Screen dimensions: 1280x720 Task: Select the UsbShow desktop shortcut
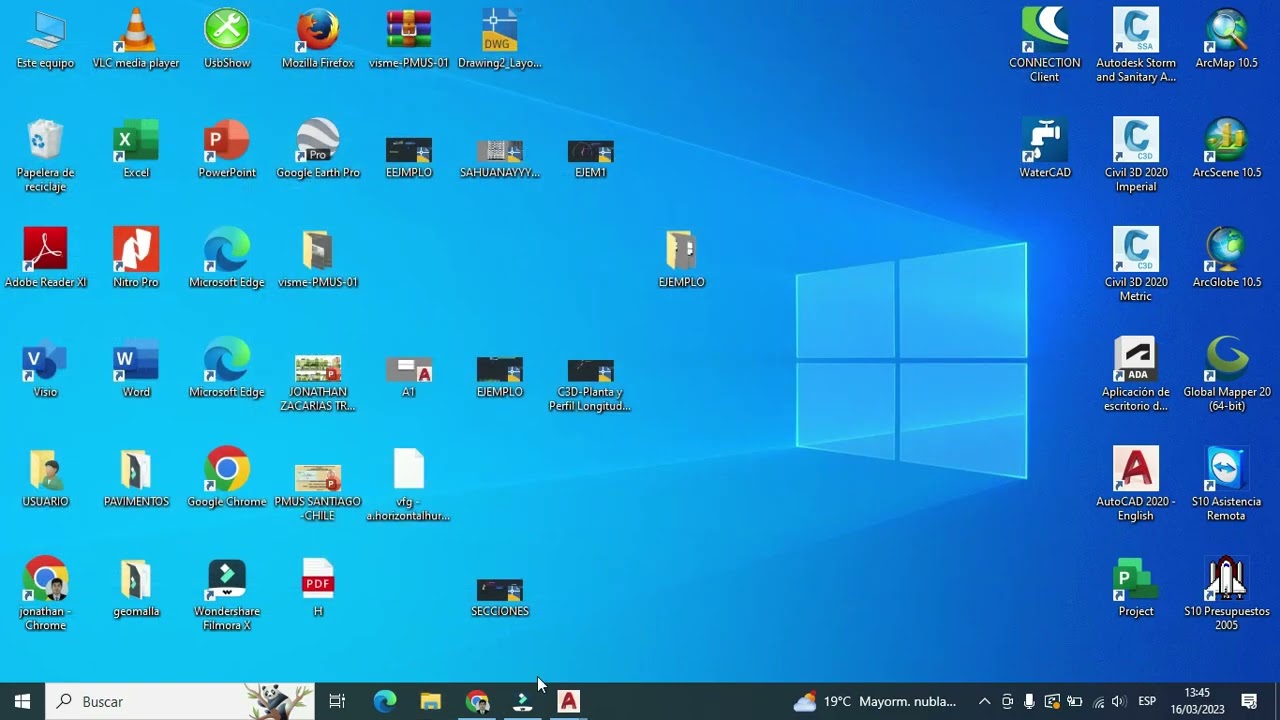(227, 39)
